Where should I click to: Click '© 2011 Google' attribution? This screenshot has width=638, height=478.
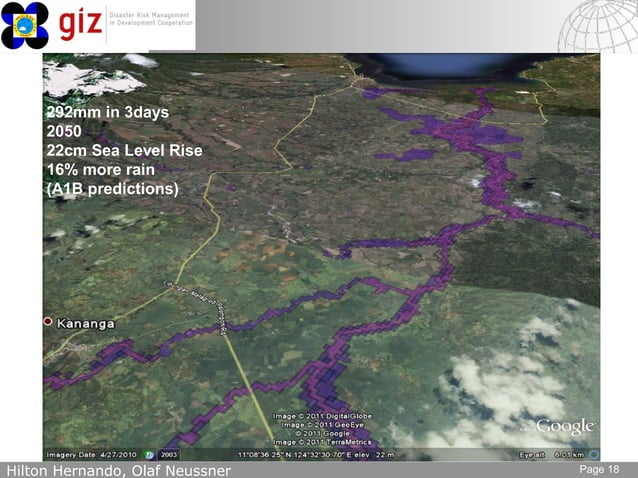322,433
